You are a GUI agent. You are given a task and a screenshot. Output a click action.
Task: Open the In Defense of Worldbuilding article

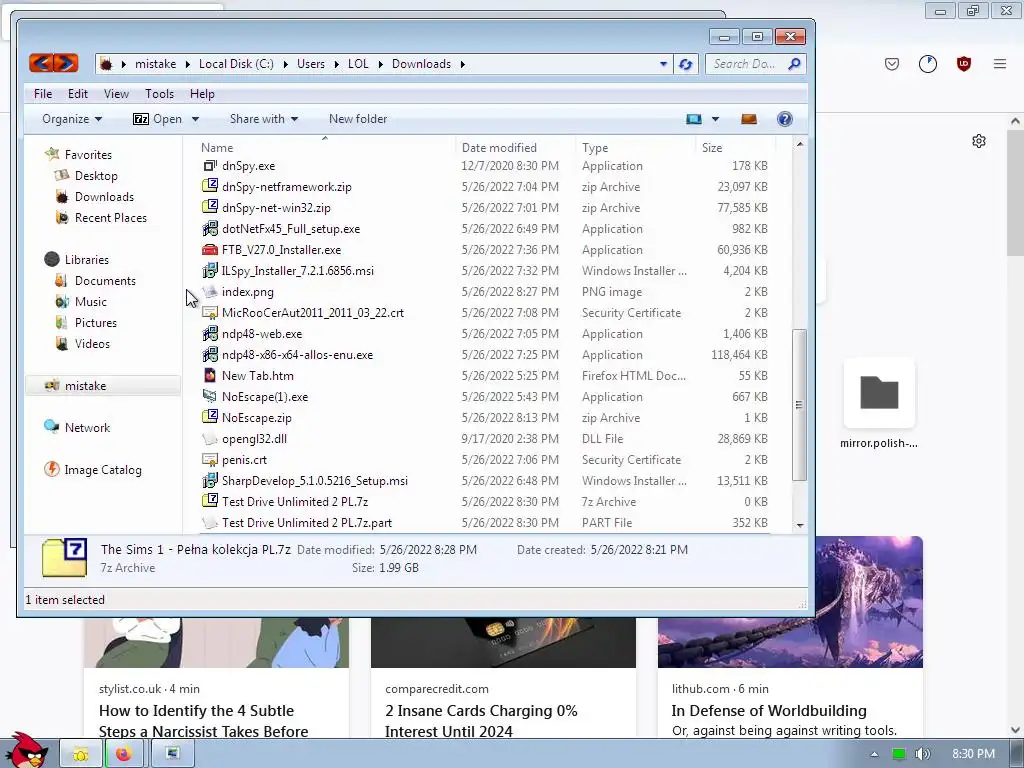point(769,711)
